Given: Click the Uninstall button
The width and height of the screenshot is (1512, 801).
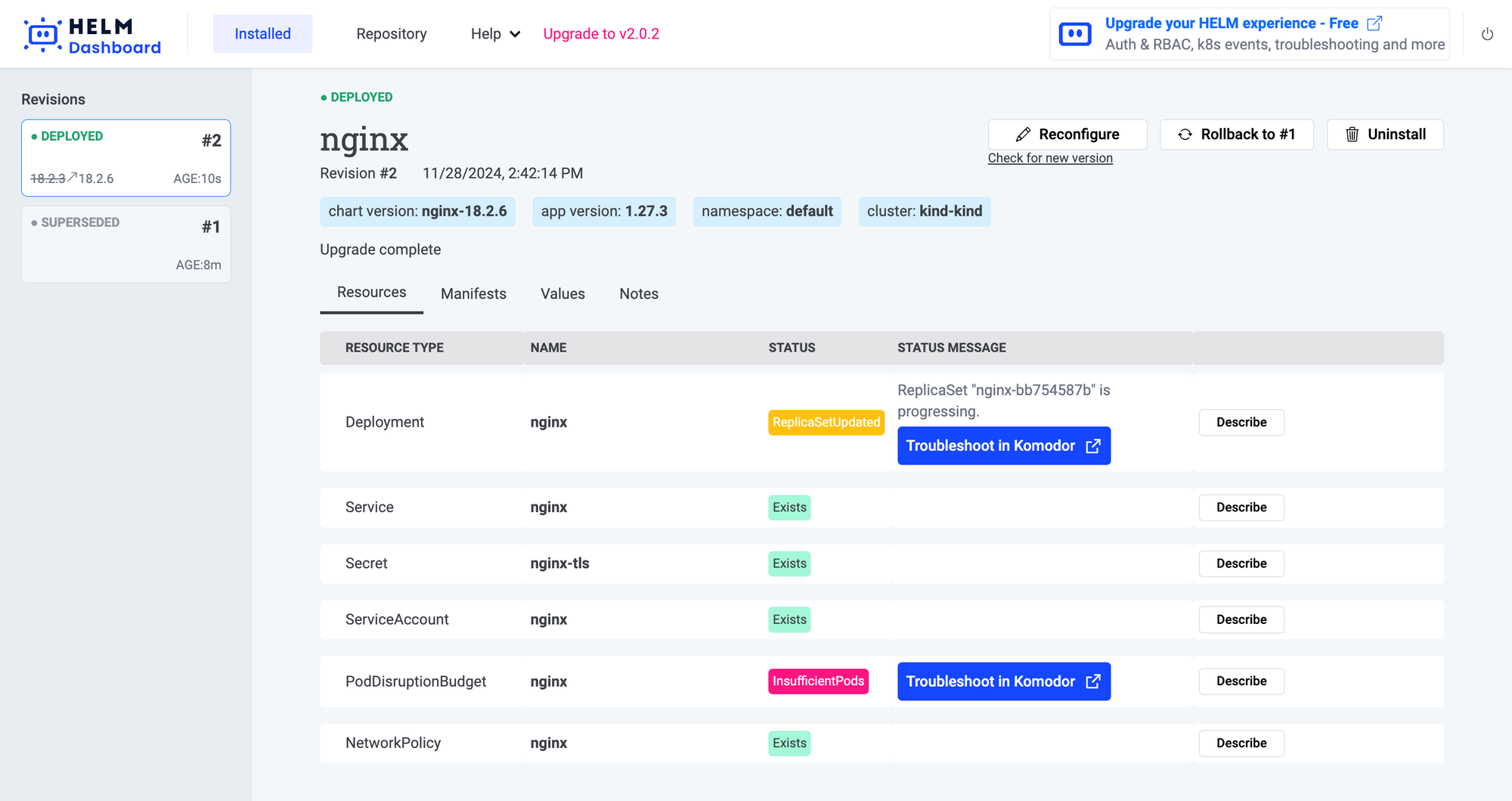Looking at the screenshot, I should (1385, 135).
